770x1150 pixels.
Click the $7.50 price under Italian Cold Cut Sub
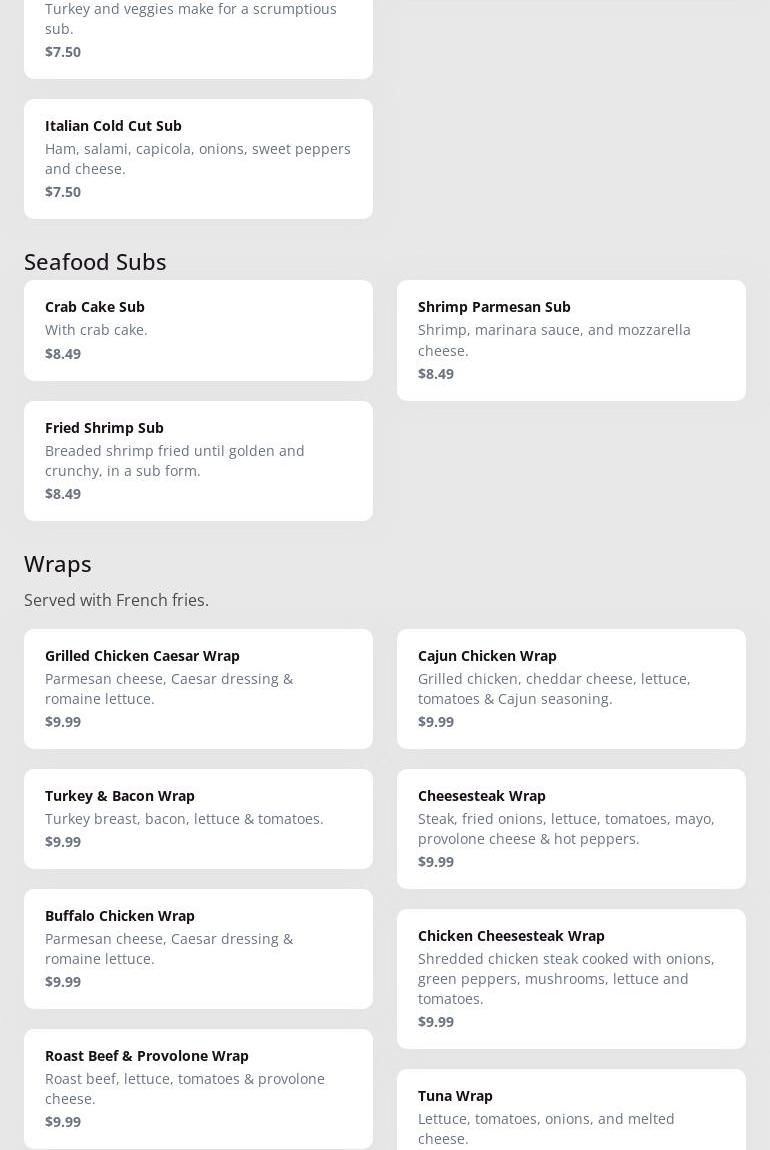[x=63, y=191]
